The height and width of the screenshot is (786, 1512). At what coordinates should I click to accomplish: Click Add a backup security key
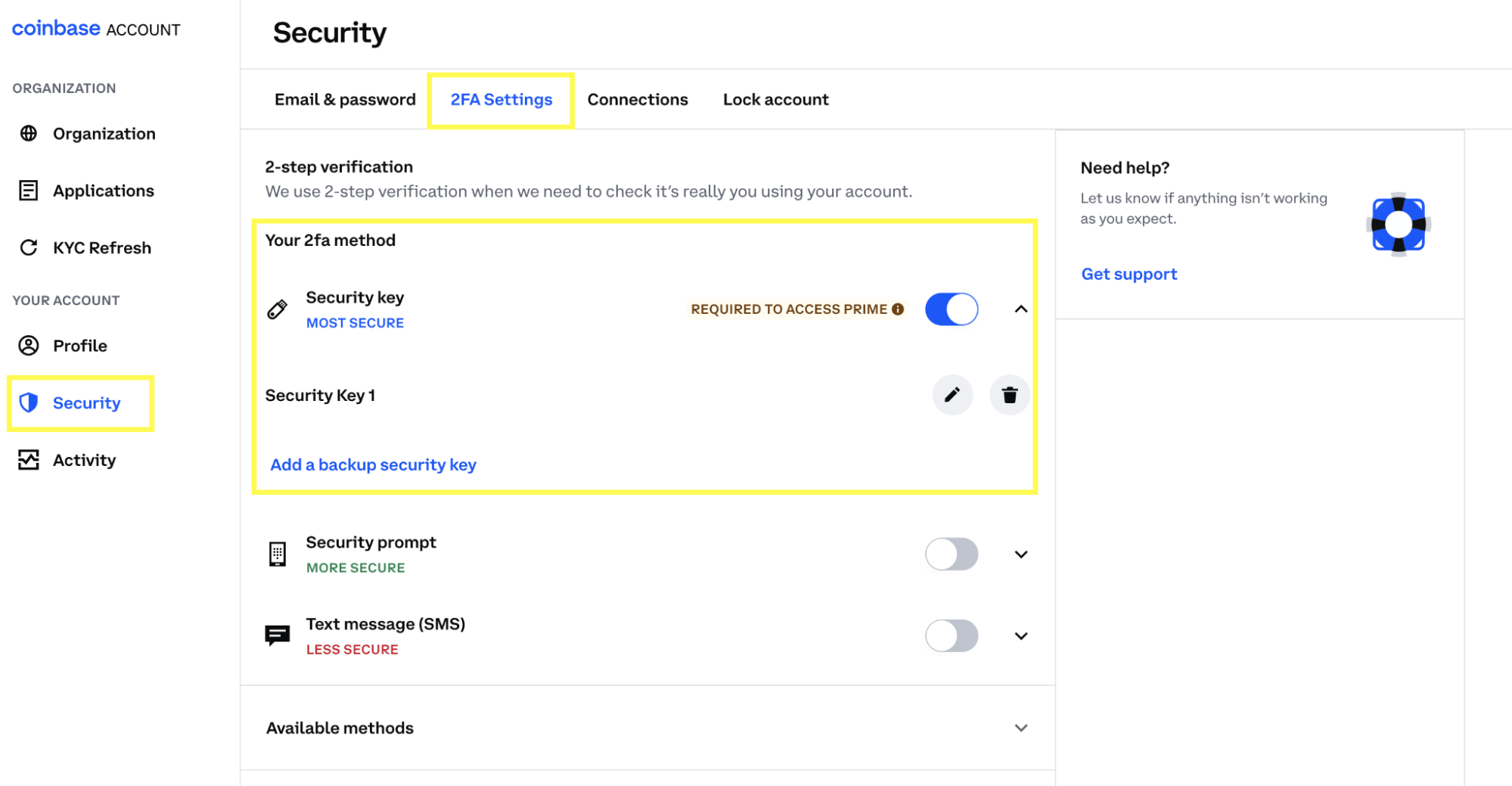[373, 464]
